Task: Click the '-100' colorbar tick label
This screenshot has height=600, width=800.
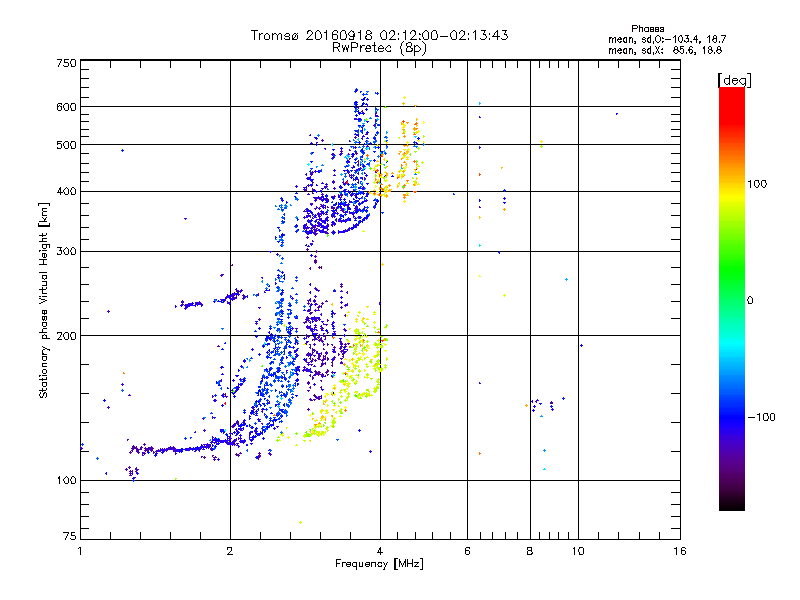Action: [x=761, y=417]
